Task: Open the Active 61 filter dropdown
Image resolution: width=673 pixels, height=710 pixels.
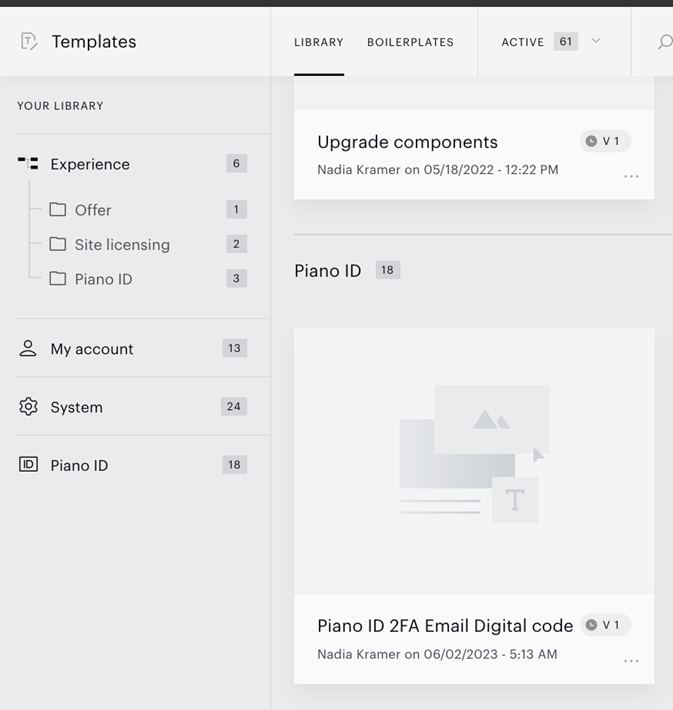Action: click(x=551, y=42)
